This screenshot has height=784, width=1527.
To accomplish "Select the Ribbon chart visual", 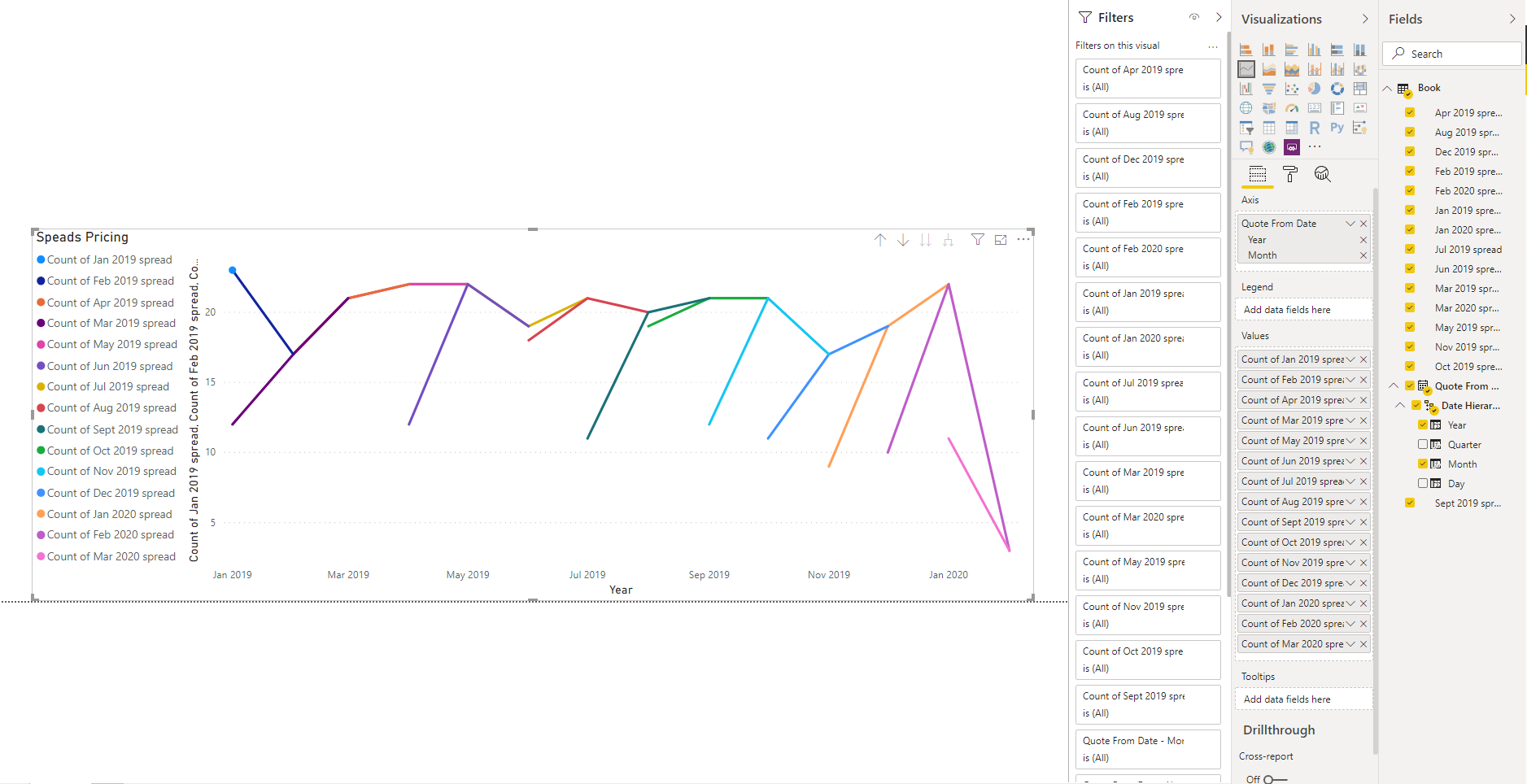I will (x=1359, y=69).
